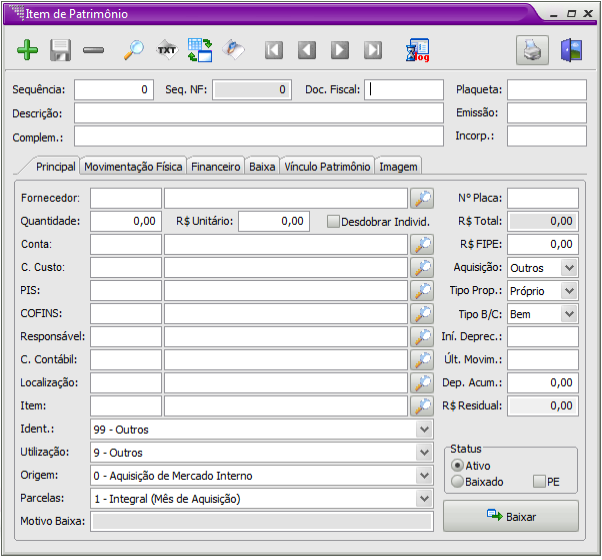602x560 pixels.
Task: Click the Iní. Deprec. input field
Action: 542,337
